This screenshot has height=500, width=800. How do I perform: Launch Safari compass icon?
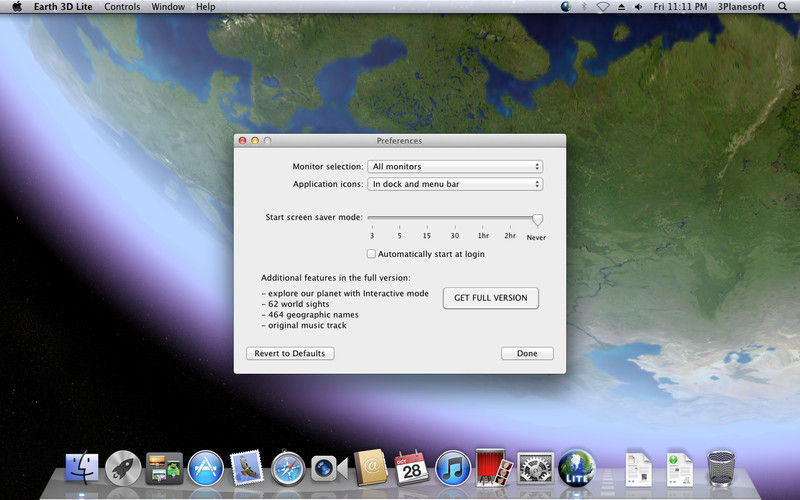[288, 468]
